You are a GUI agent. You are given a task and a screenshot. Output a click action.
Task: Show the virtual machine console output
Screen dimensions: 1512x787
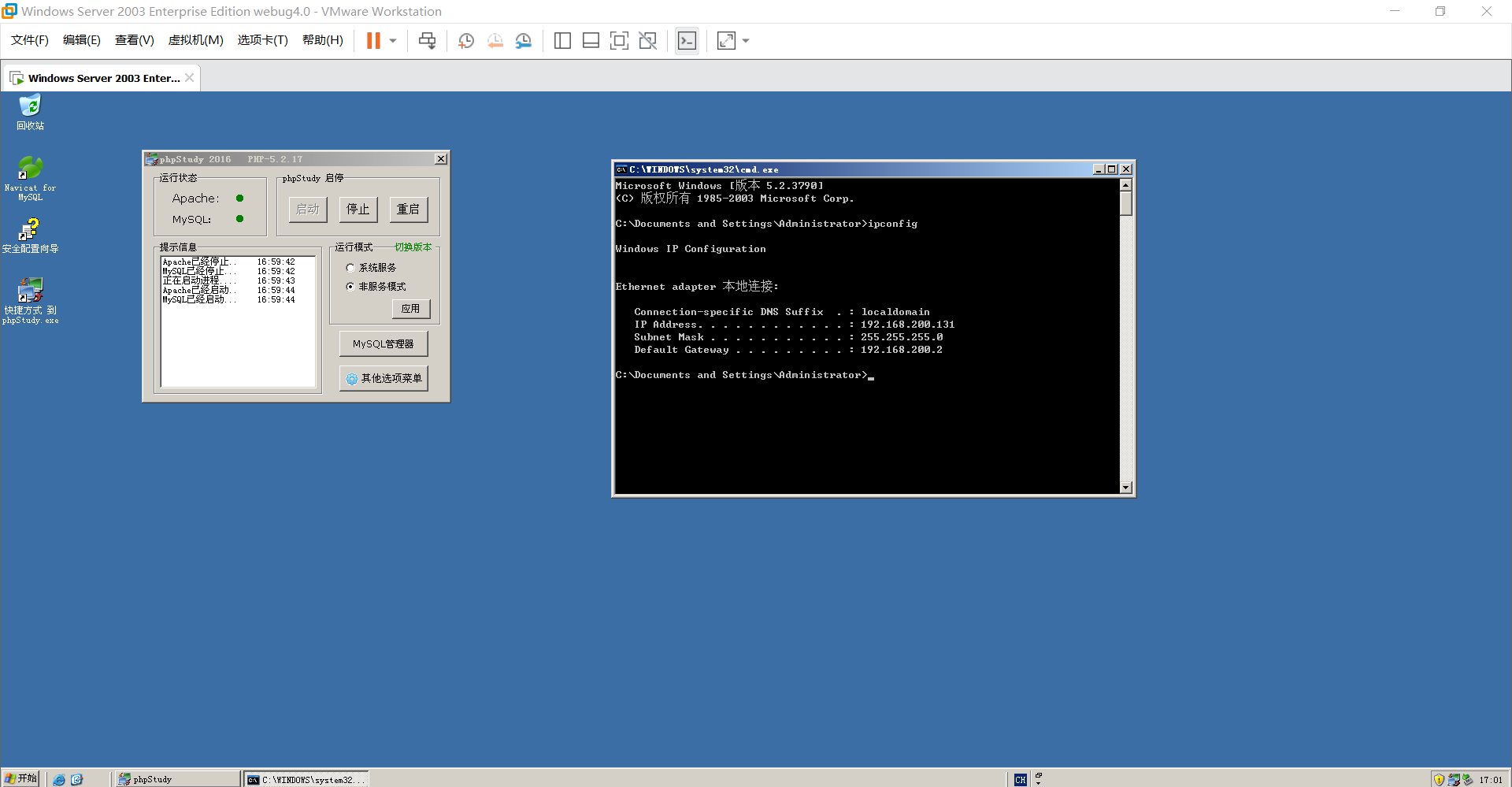(687, 40)
